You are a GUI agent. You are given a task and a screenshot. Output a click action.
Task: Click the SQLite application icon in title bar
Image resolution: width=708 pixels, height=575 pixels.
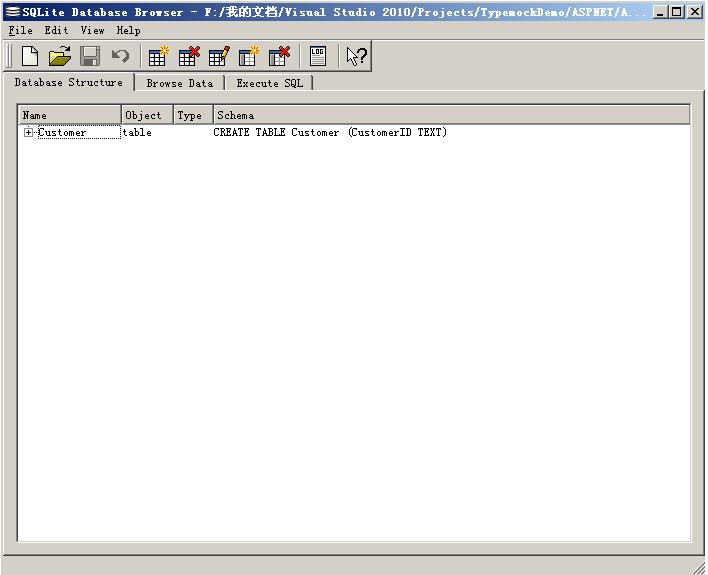pyautogui.click(x=13, y=12)
